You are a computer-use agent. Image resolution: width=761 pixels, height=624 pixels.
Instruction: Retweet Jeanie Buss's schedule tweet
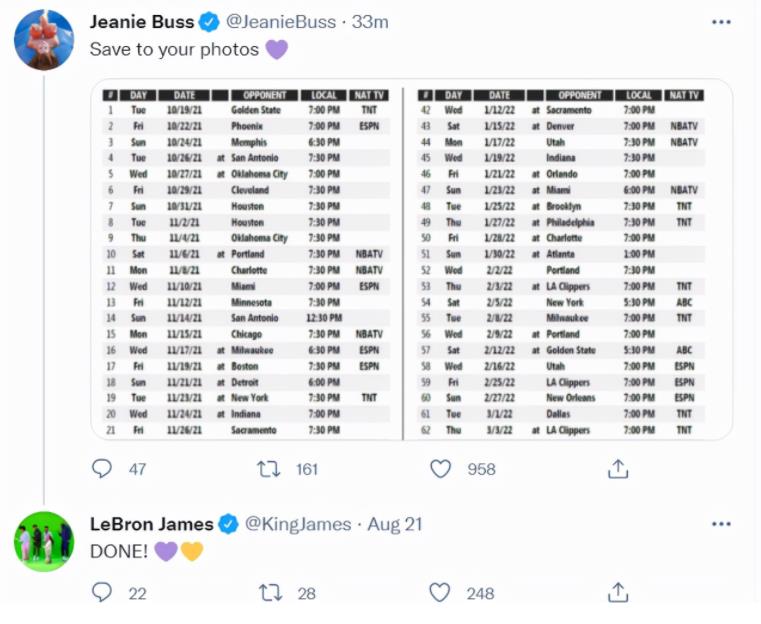coord(269,468)
